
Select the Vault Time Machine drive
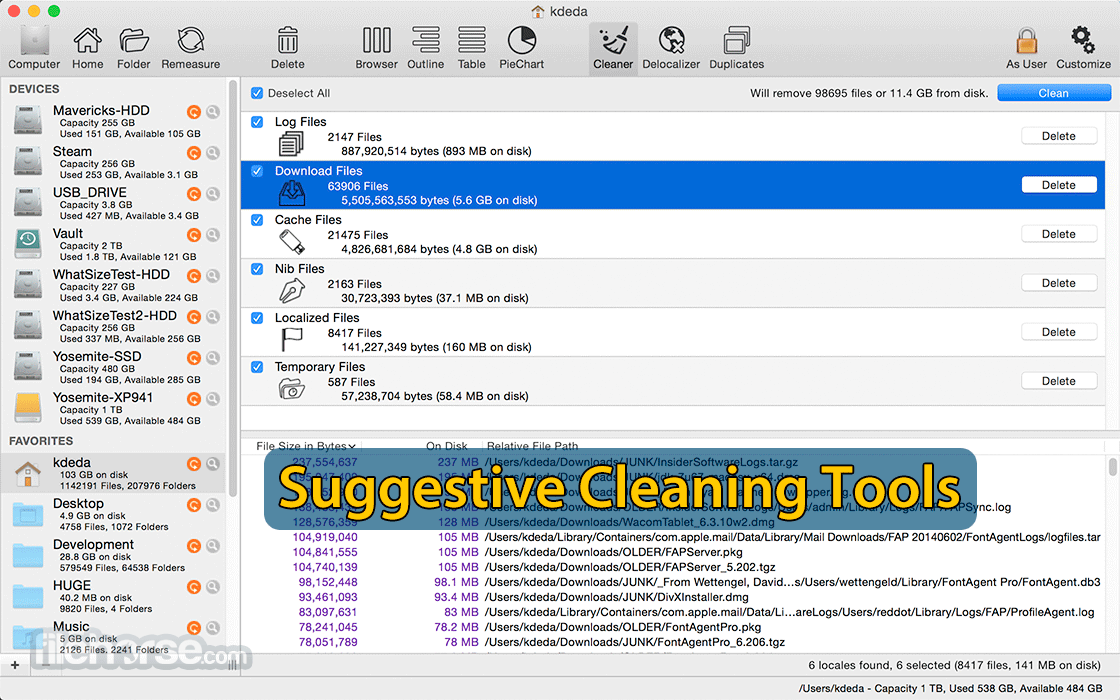click(x=113, y=244)
